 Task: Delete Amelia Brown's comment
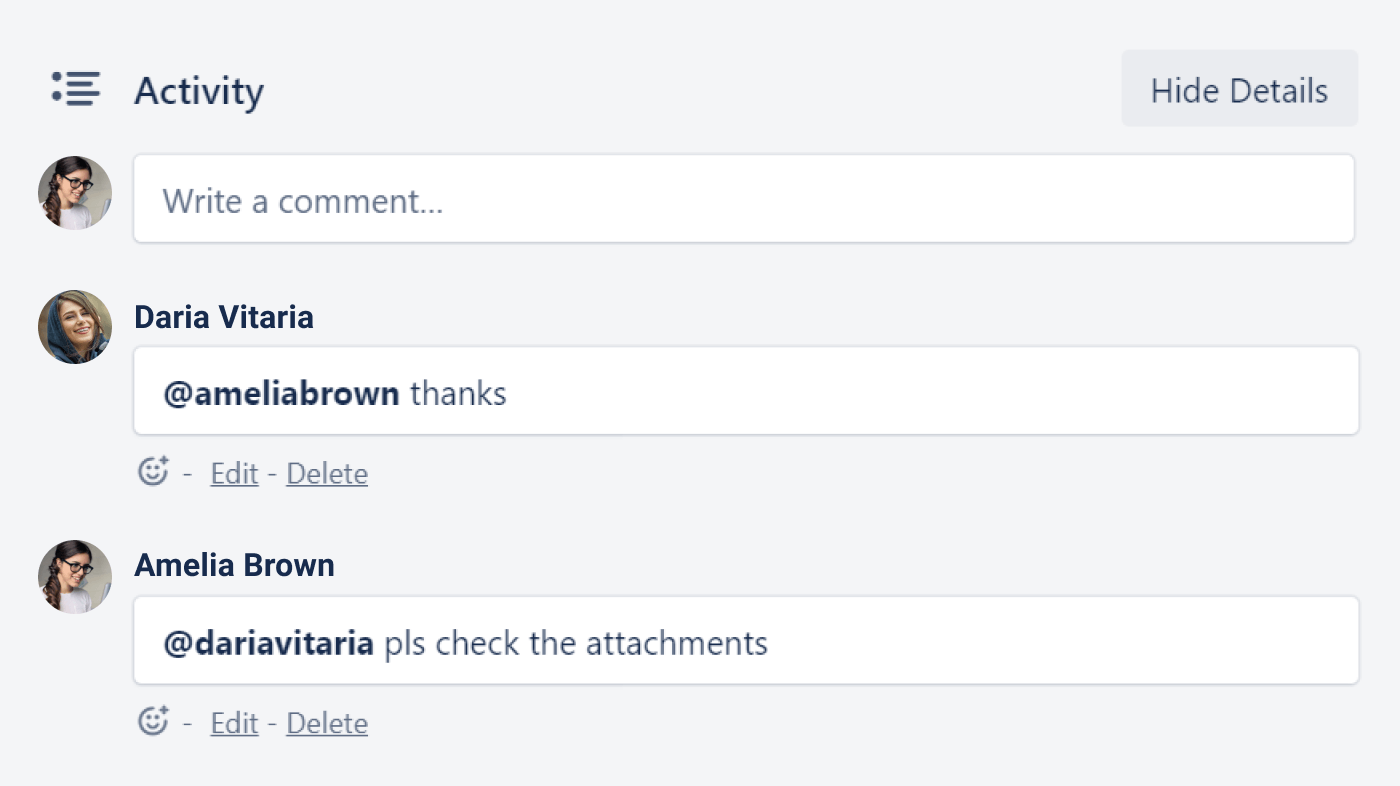pos(326,722)
